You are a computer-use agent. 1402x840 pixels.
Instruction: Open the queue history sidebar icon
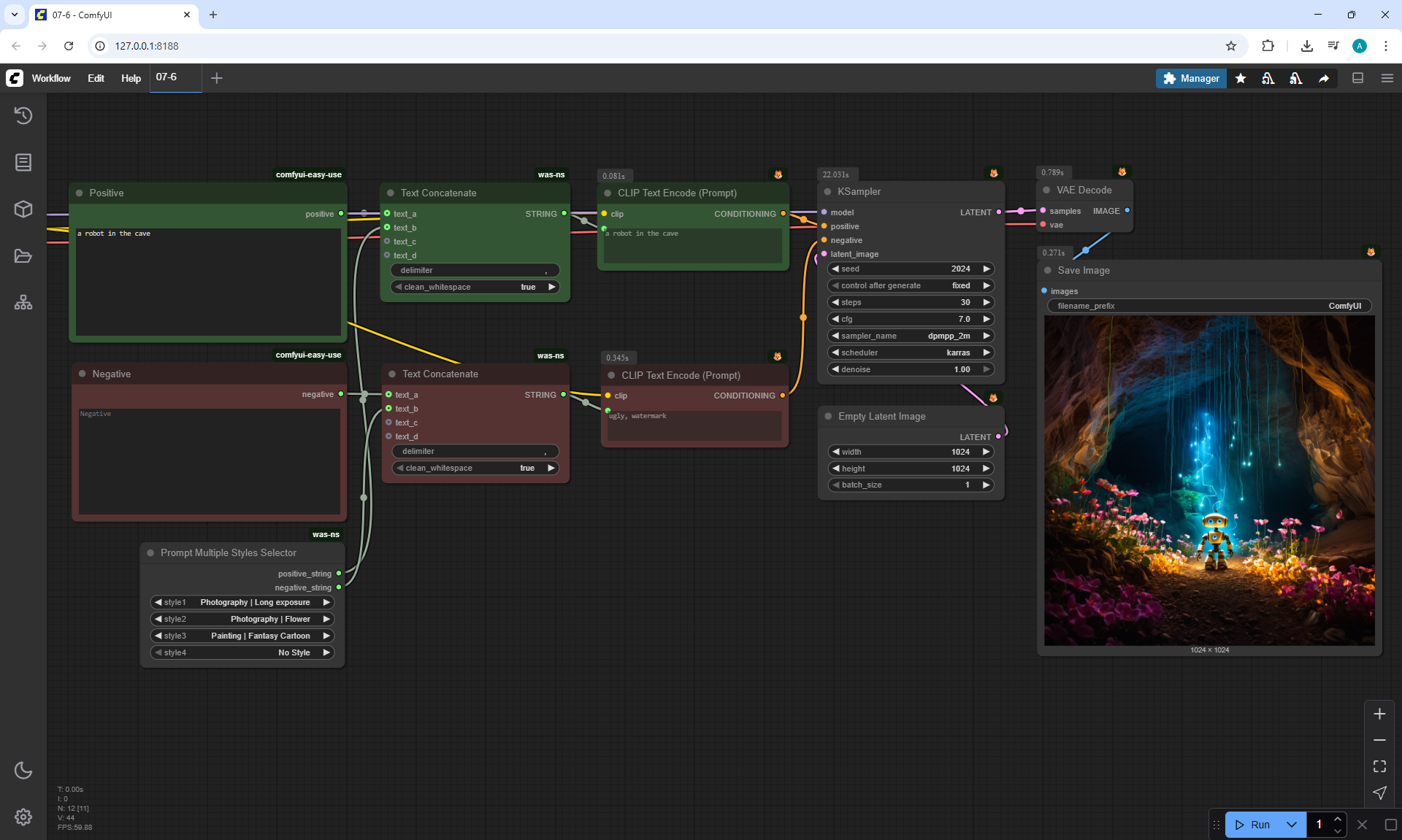pyautogui.click(x=23, y=115)
